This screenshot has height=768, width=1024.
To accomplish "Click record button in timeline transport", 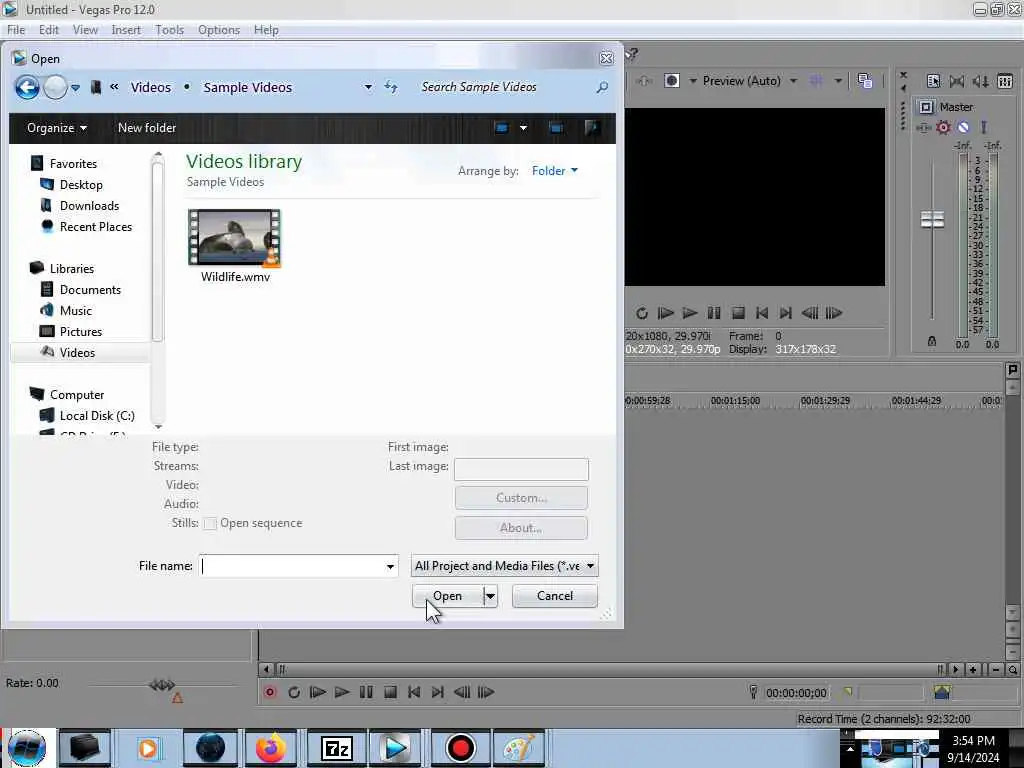I will (270, 692).
